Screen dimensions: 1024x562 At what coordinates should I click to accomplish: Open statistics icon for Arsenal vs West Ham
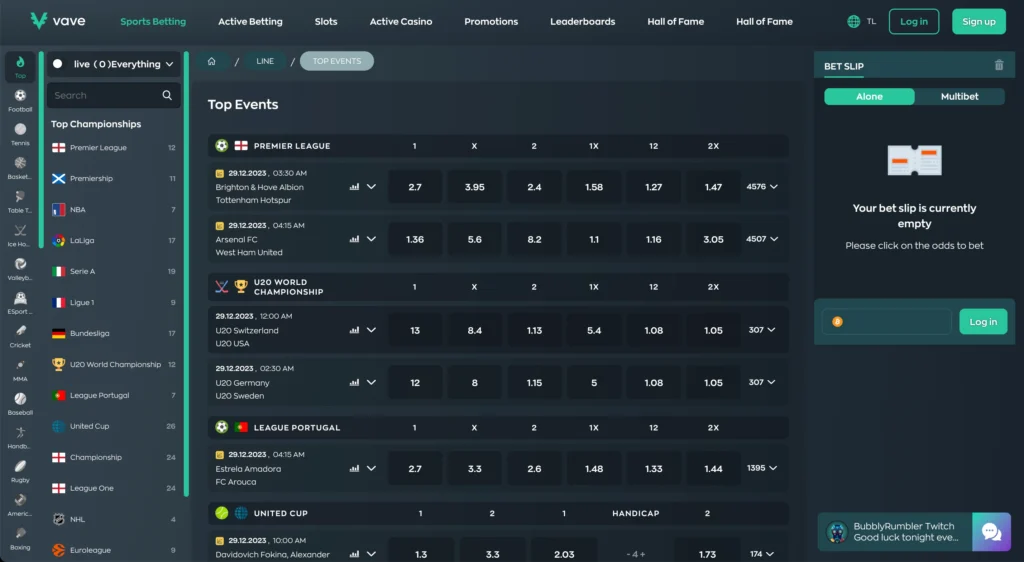[x=354, y=239]
